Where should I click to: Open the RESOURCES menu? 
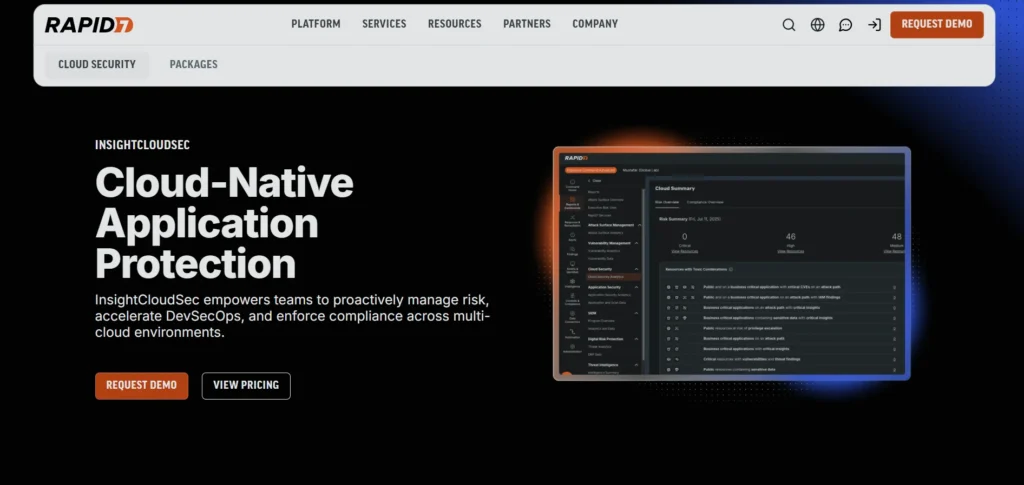(455, 24)
